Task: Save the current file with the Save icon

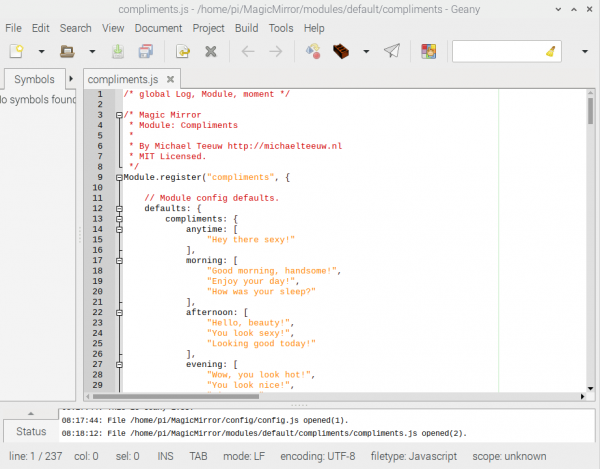Action: pos(118,51)
